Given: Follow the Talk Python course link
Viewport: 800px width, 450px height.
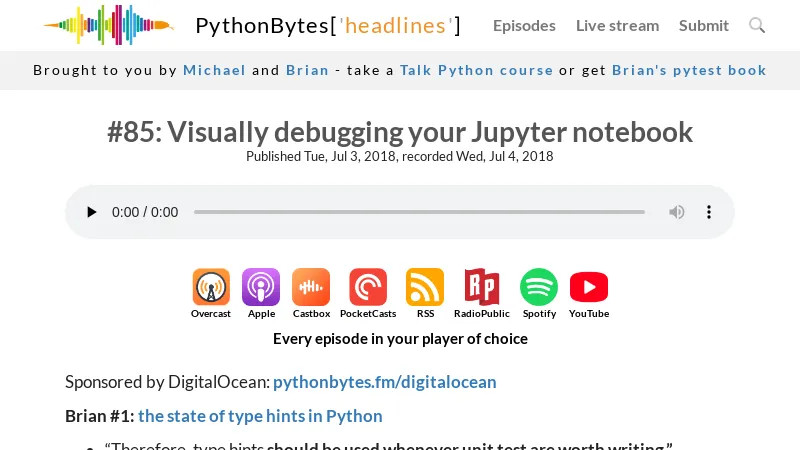Looking at the screenshot, I should coord(476,70).
